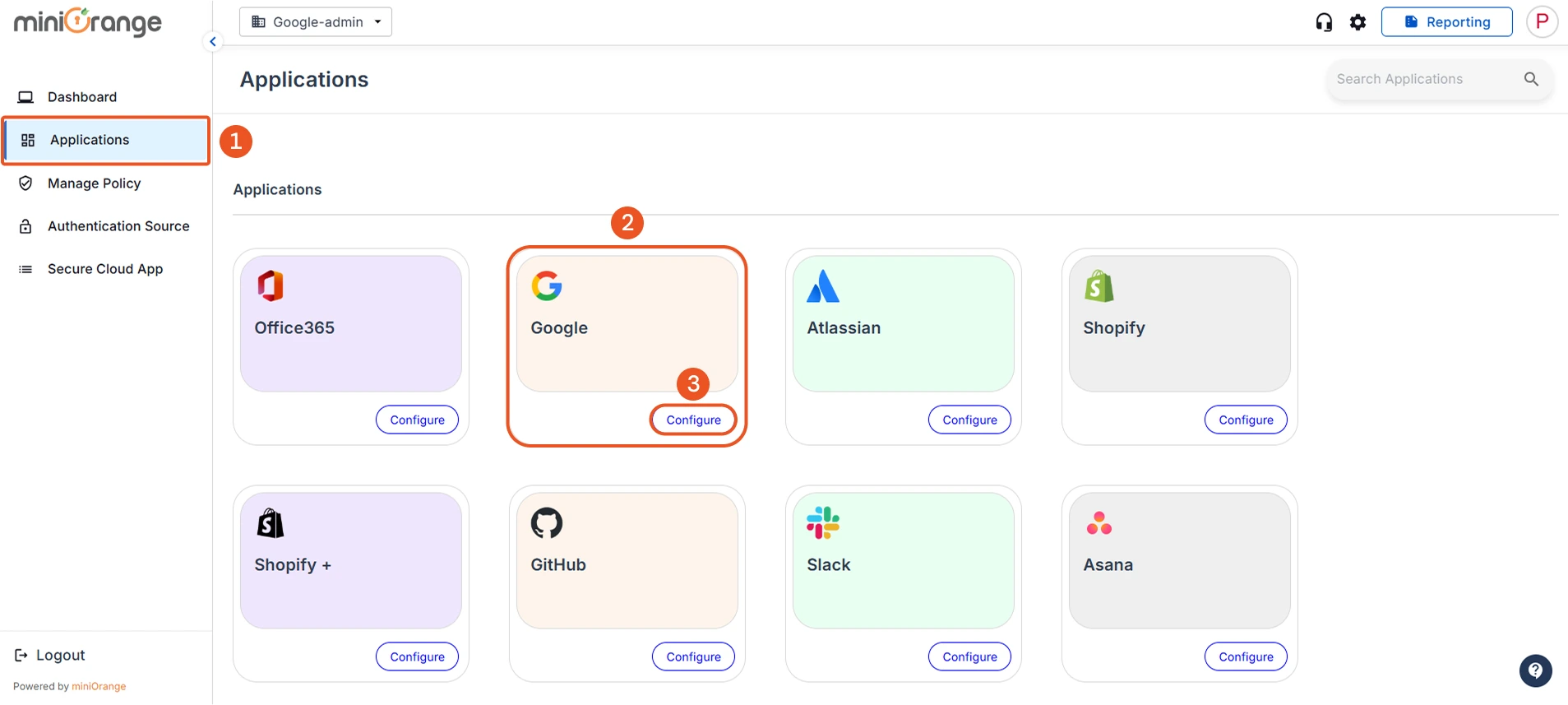Open the user profile avatar P
The height and width of the screenshot is (705, 1568).
1543,21
